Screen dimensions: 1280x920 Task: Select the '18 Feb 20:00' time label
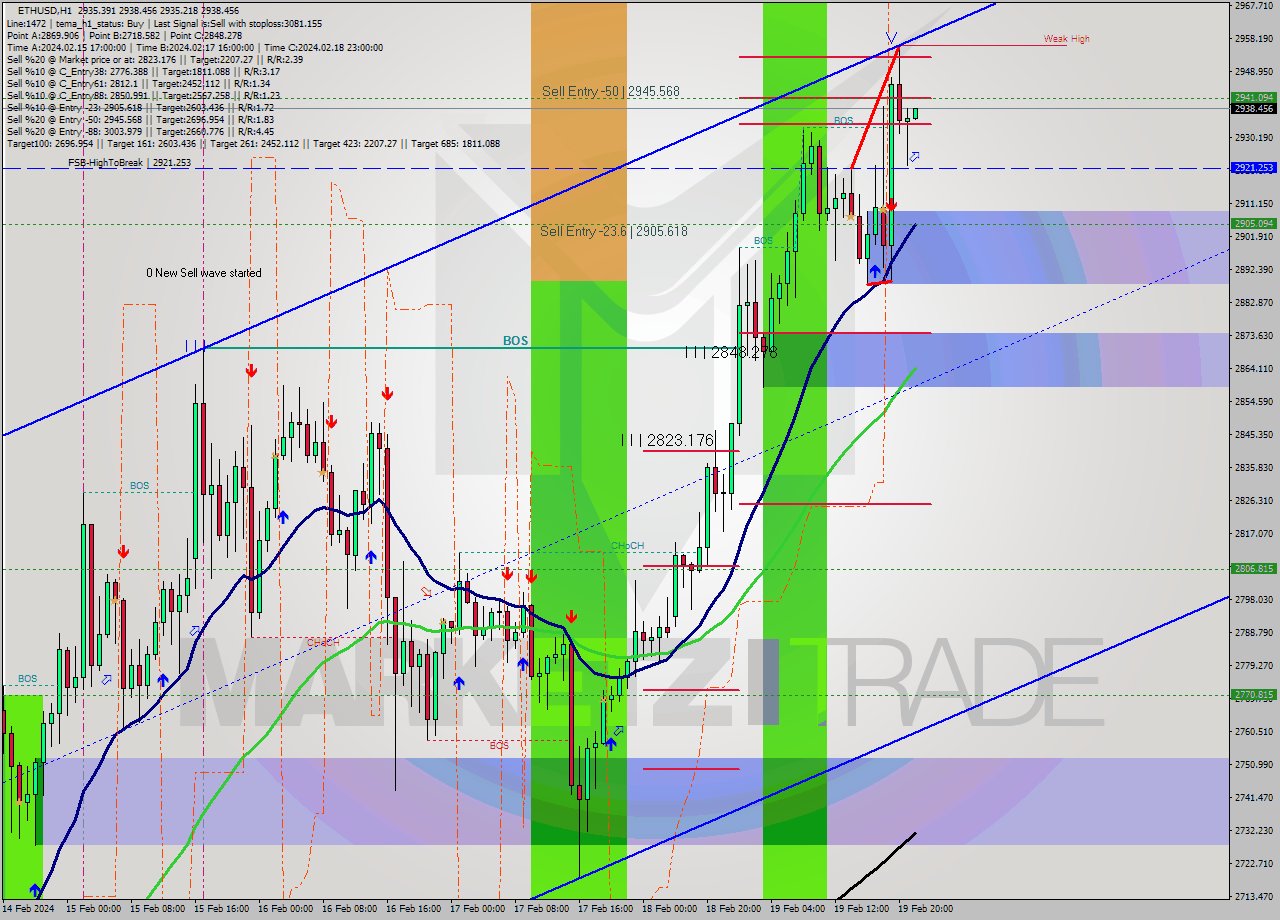tap(733, 909)
